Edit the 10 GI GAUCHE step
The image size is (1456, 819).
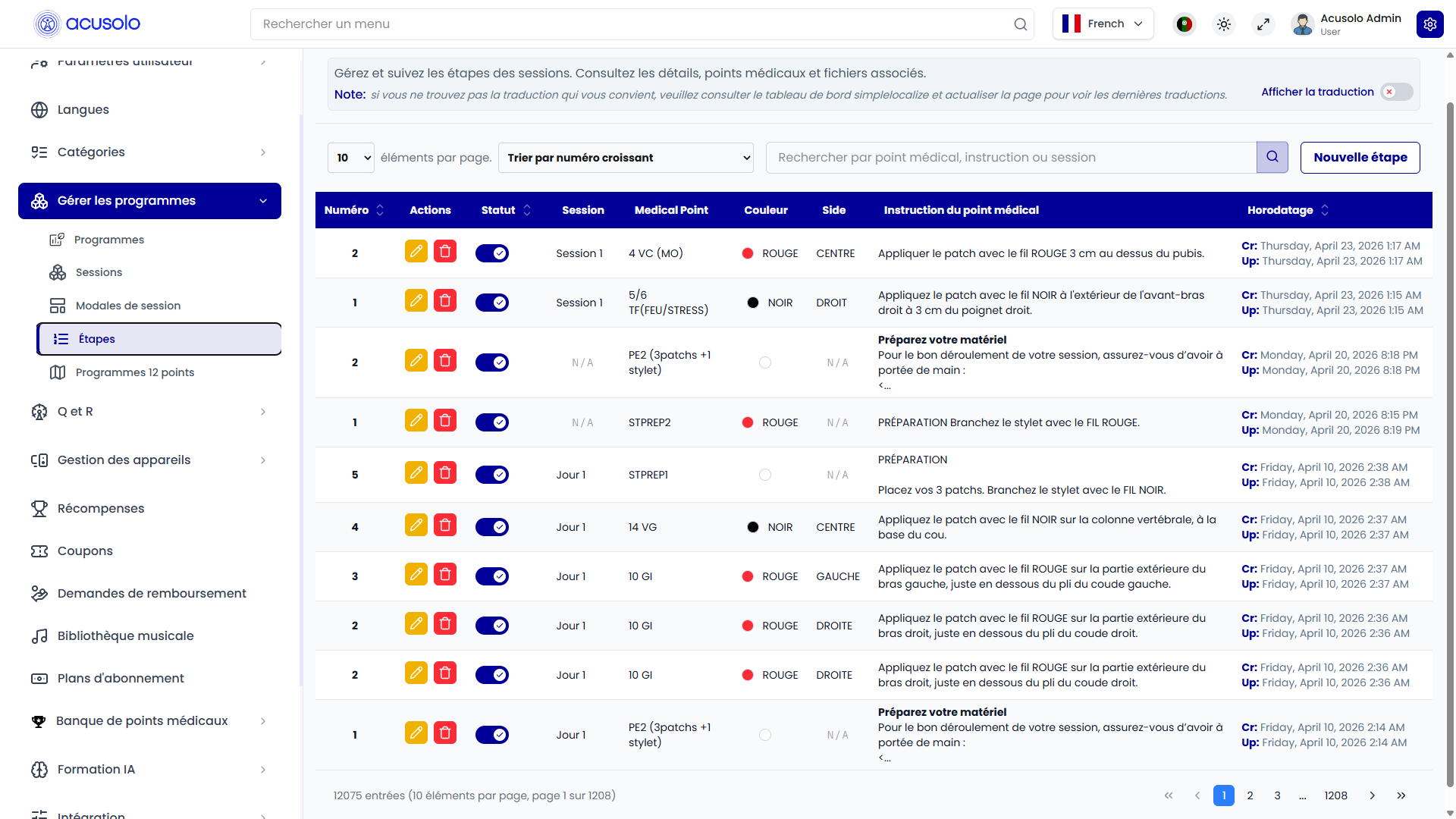coord(416,575)
